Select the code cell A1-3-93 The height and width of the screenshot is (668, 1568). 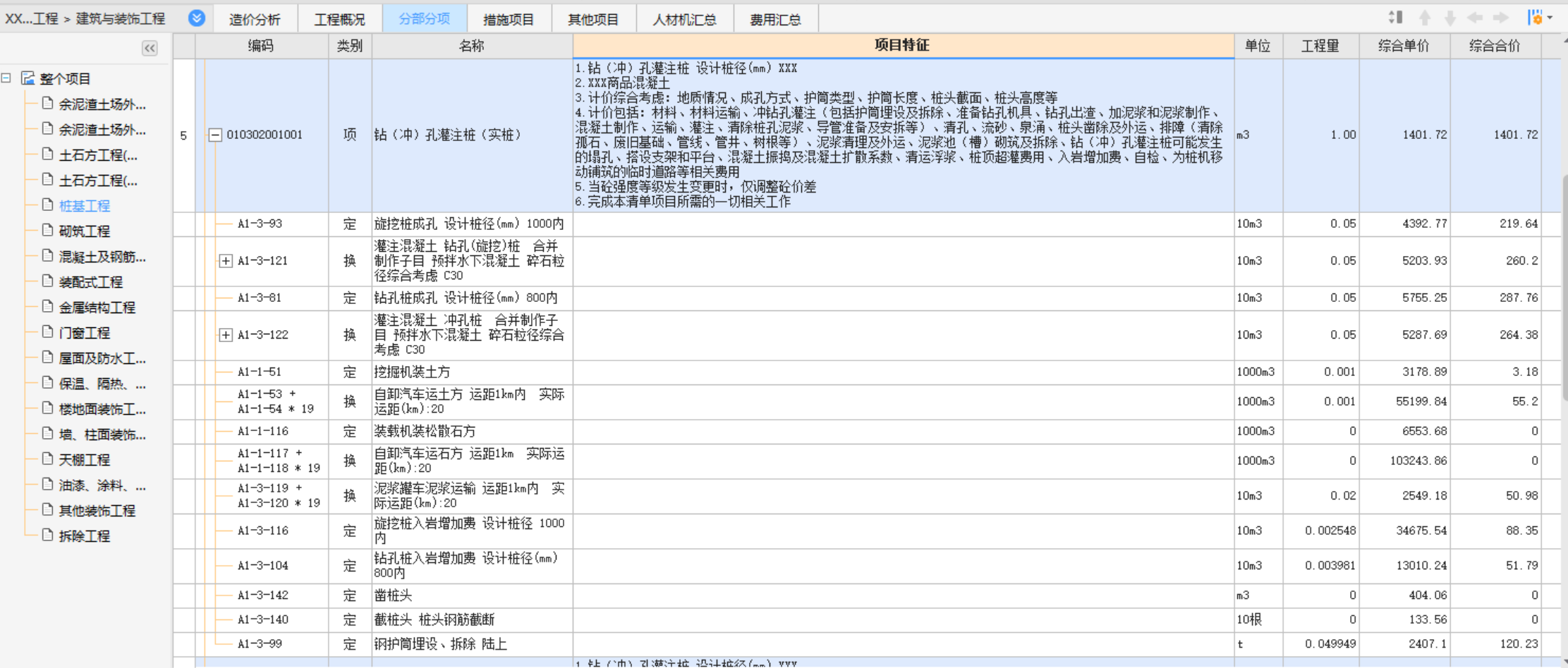pos(260,224)
